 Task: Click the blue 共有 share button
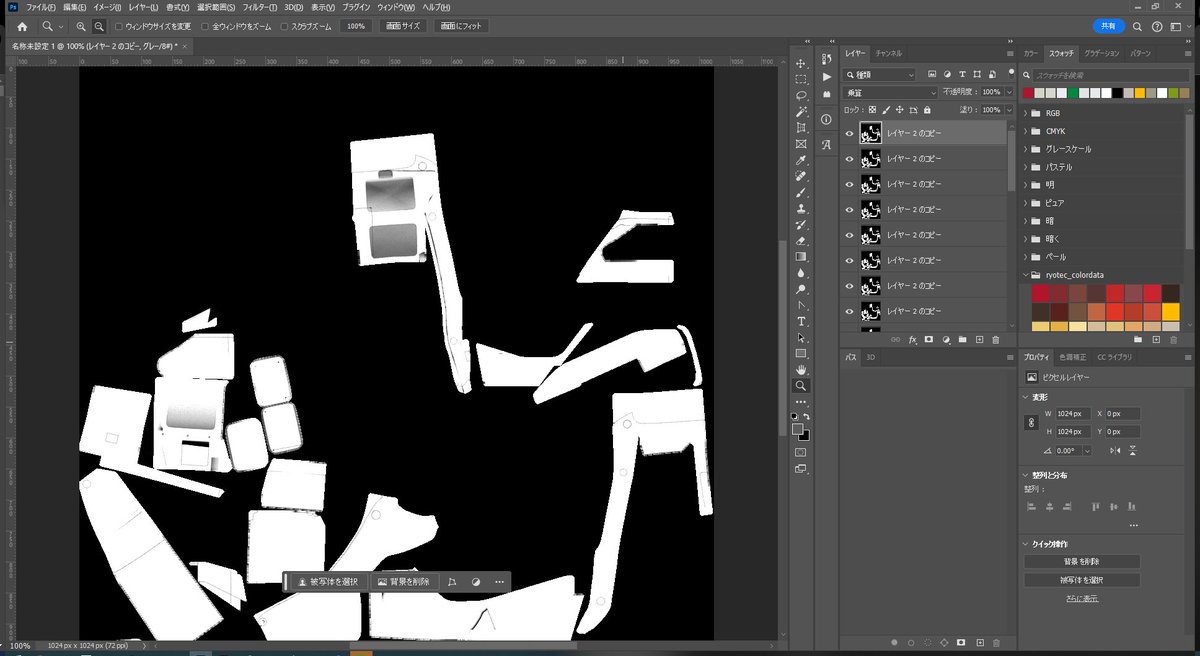click(x=1108, y=26)
